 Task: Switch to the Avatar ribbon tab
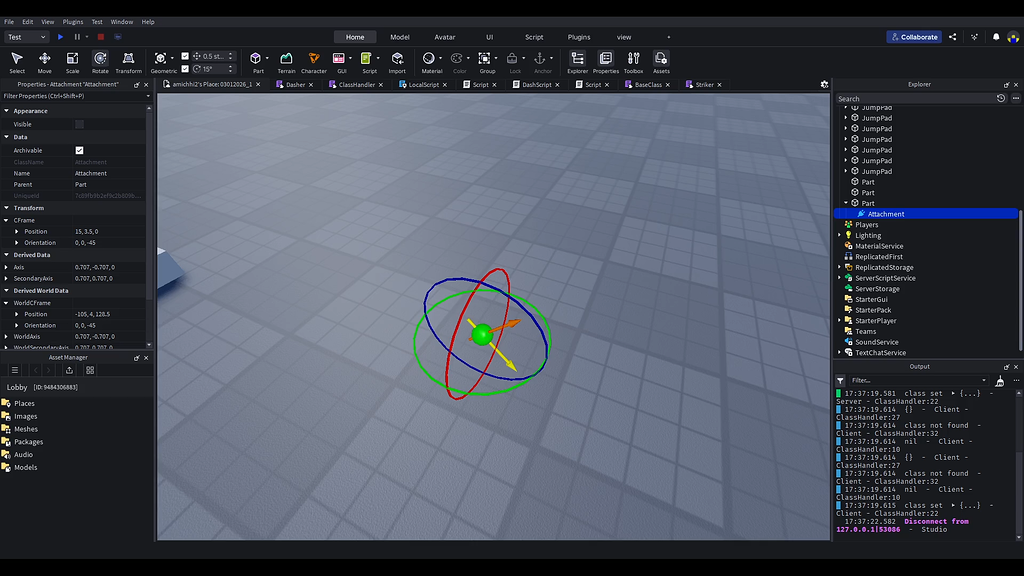(445, 37)
